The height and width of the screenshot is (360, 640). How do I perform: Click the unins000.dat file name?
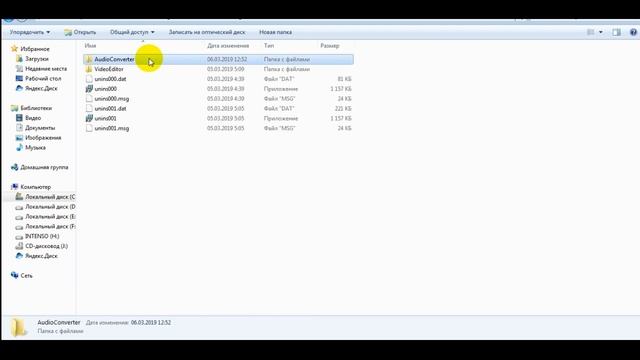[110, 79]
